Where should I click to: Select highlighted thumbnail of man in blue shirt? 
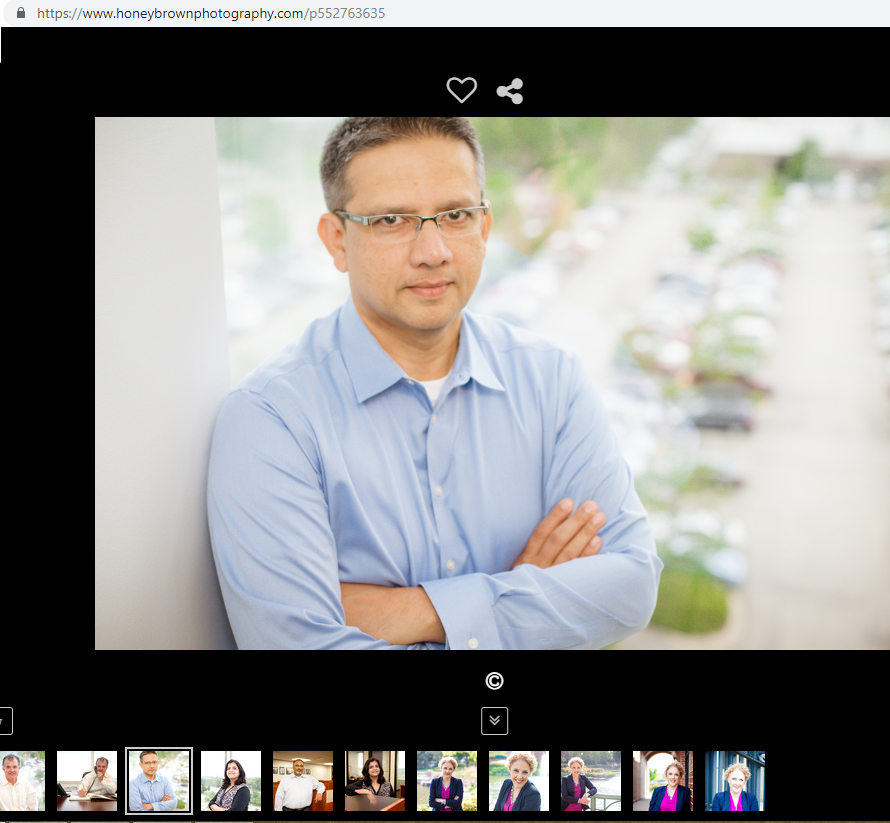(x=159, y=781)
